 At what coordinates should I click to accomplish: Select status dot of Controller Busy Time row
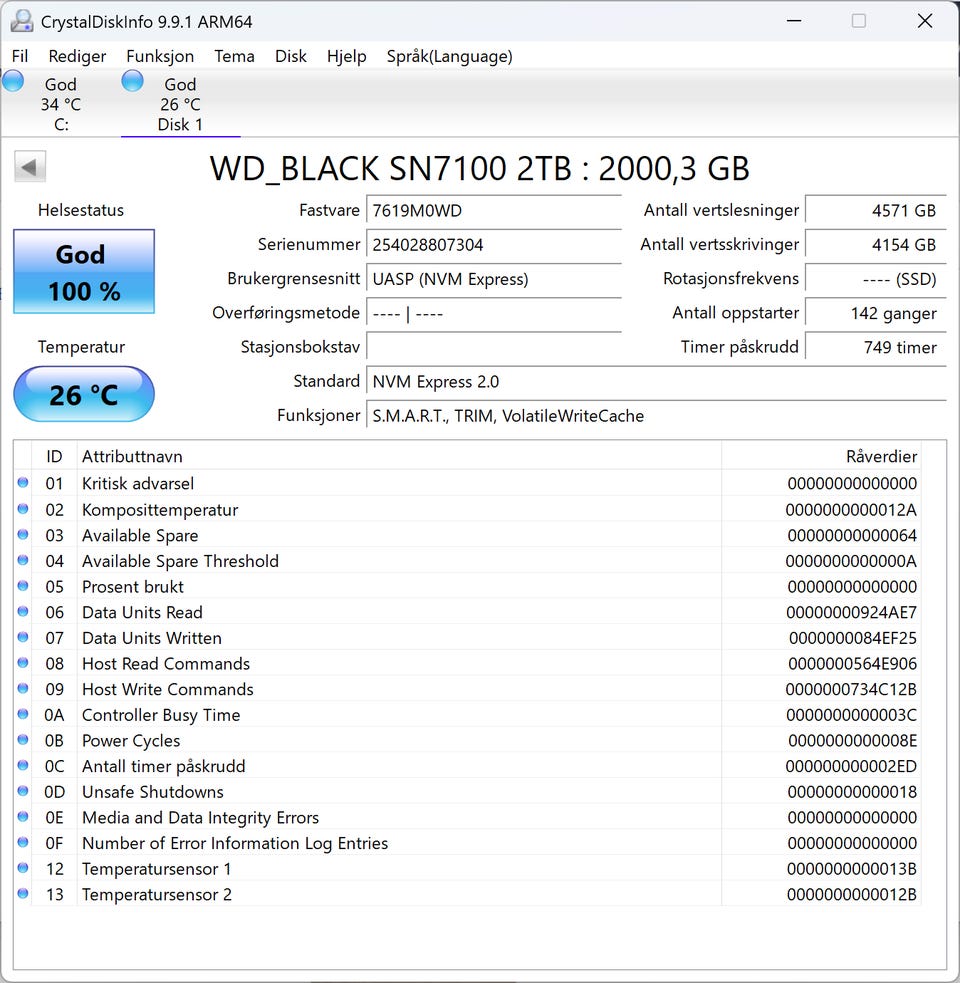click(x=23, y=715)
